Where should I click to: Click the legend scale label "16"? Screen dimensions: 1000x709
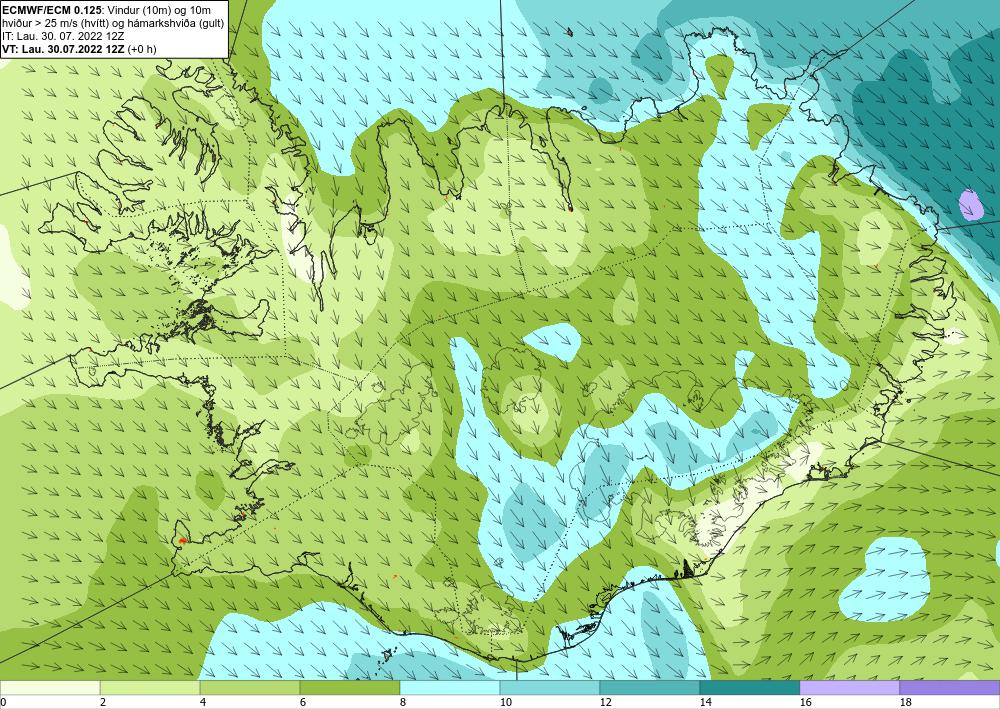click(x=805, y=702)
